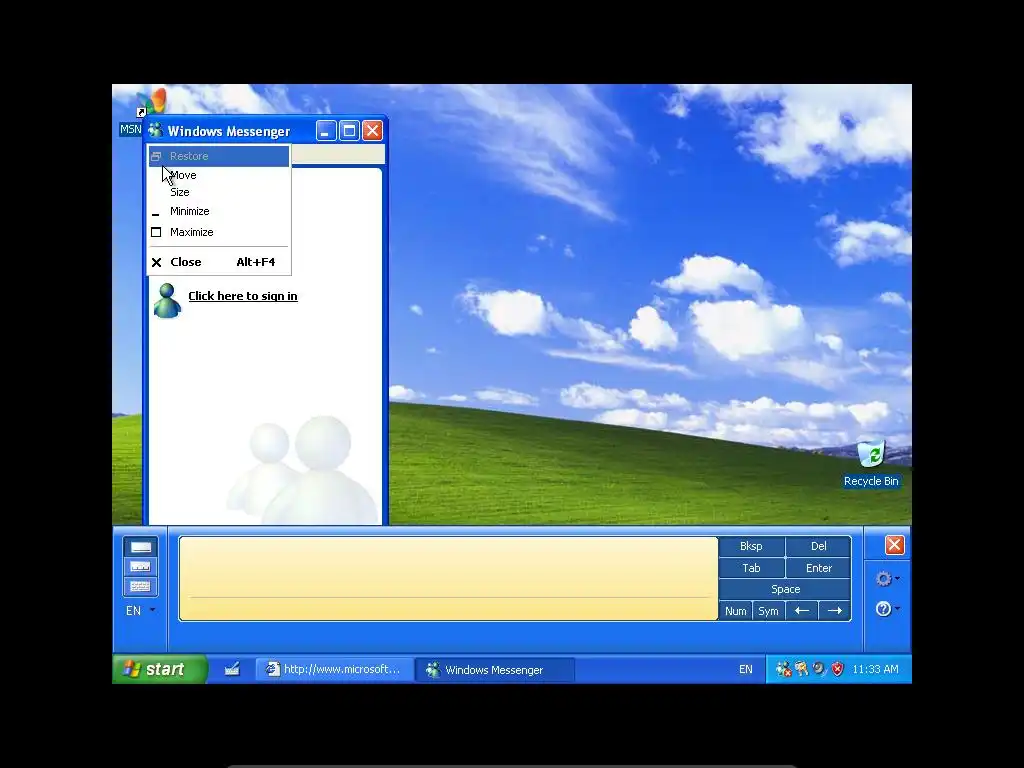Switch input panel to character pad mode

tap(140, 567)
